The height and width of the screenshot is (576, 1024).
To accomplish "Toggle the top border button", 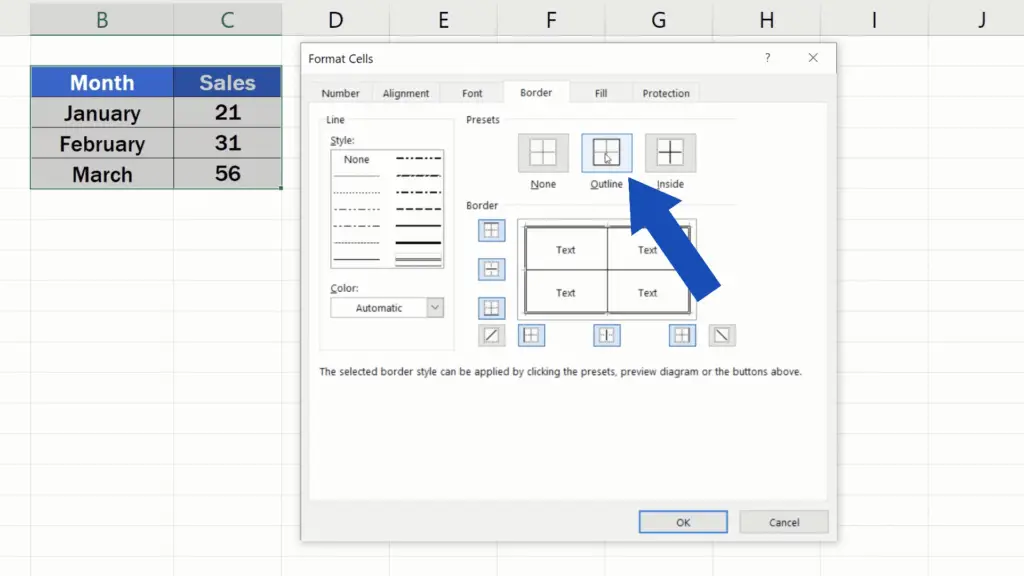I will click(x=491, y=231).
